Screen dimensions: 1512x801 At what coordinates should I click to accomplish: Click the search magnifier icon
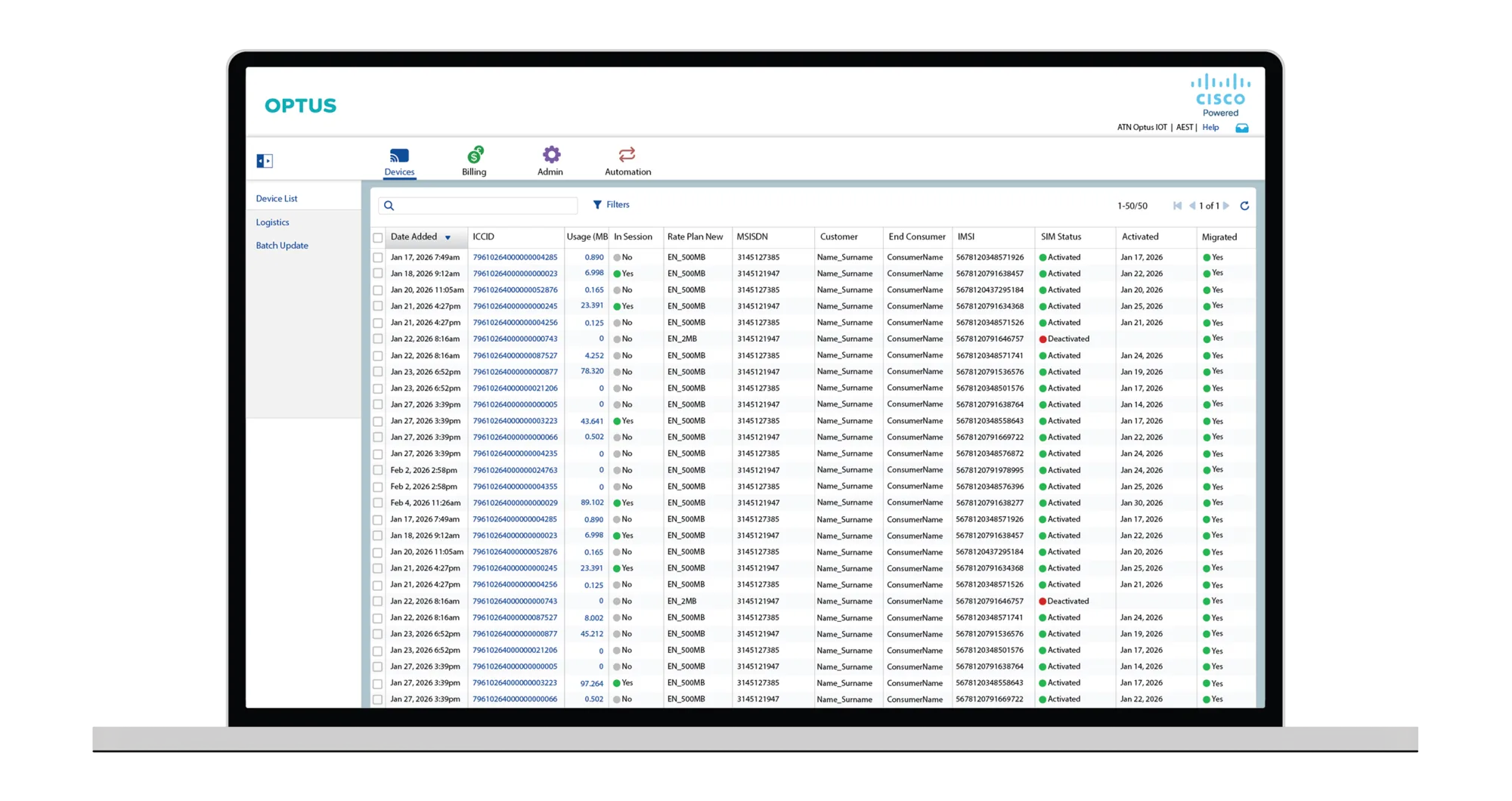[x=389, y=206]
